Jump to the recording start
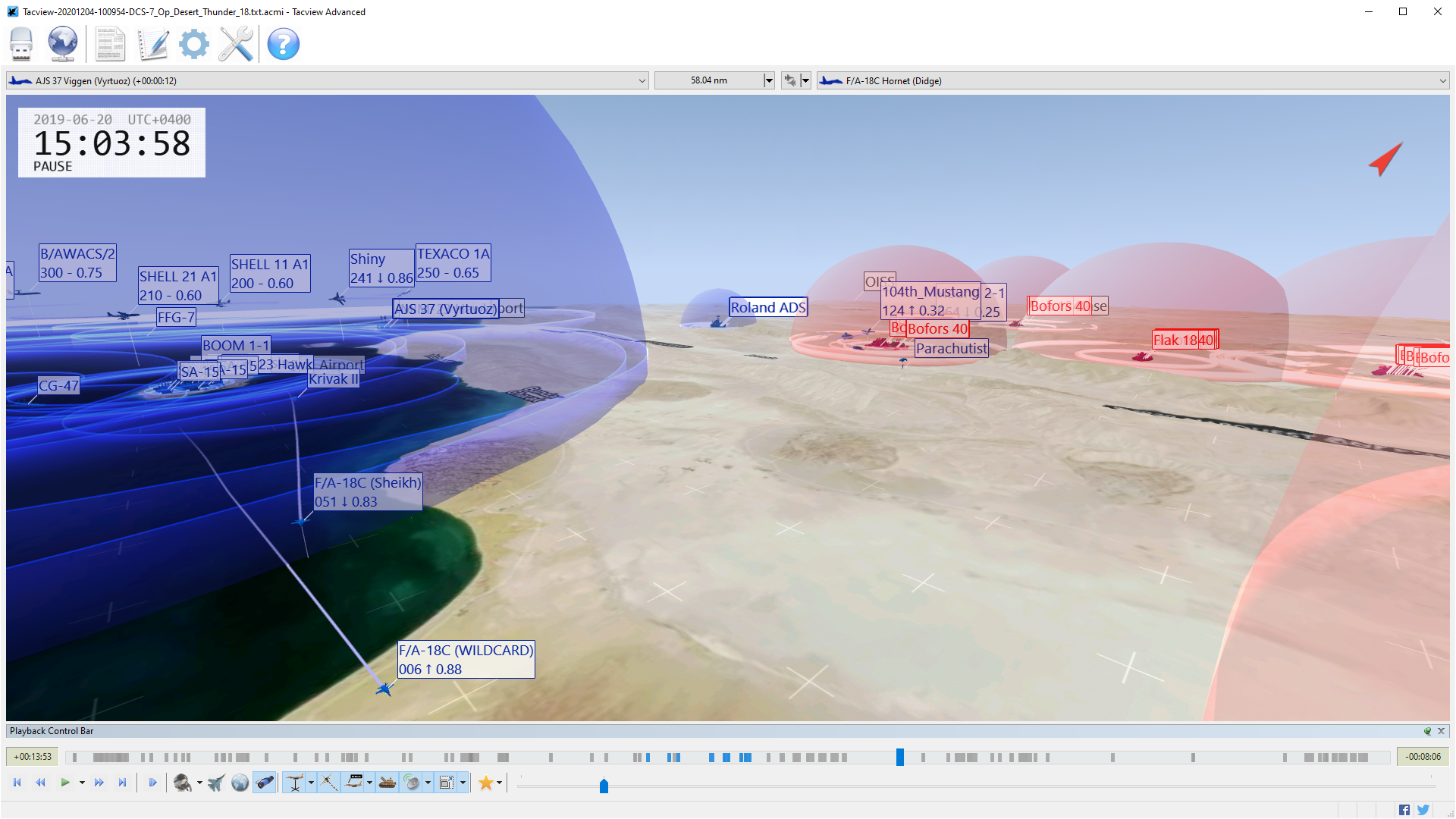The width and height of the screenshot is (1456, 819). click(x=17, y=783)
